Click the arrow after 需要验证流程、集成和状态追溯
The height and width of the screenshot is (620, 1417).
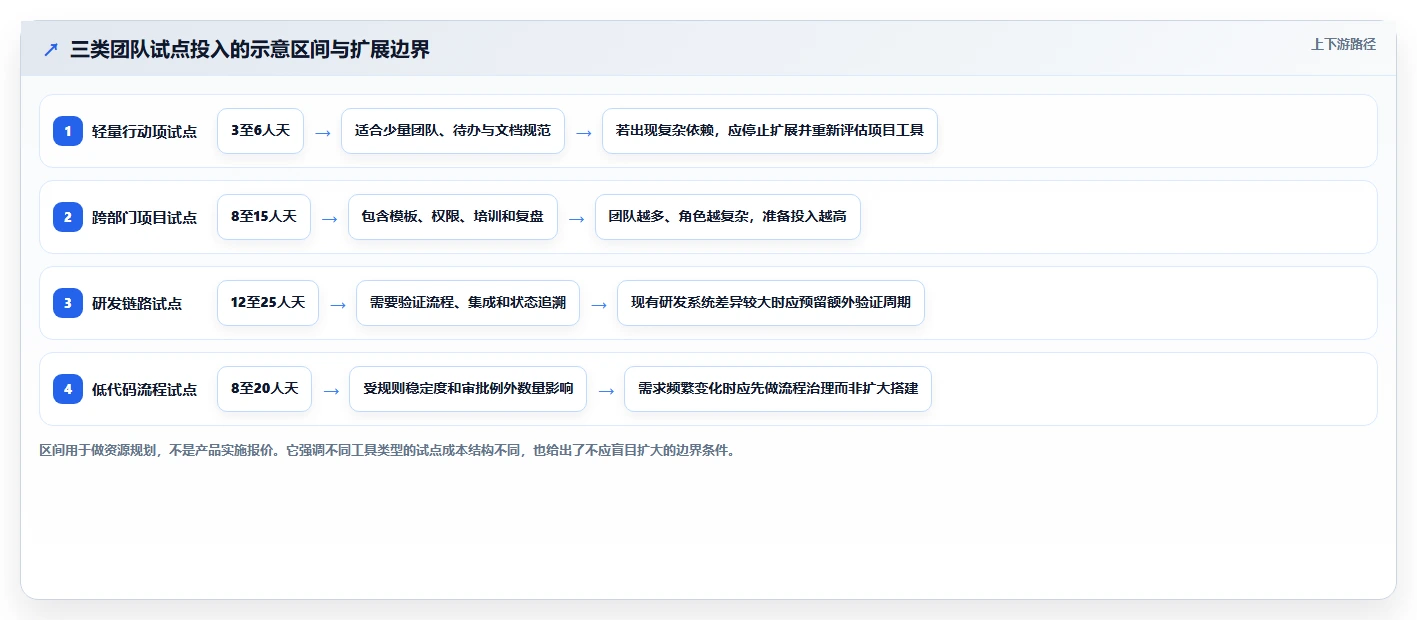coord(598,305)
